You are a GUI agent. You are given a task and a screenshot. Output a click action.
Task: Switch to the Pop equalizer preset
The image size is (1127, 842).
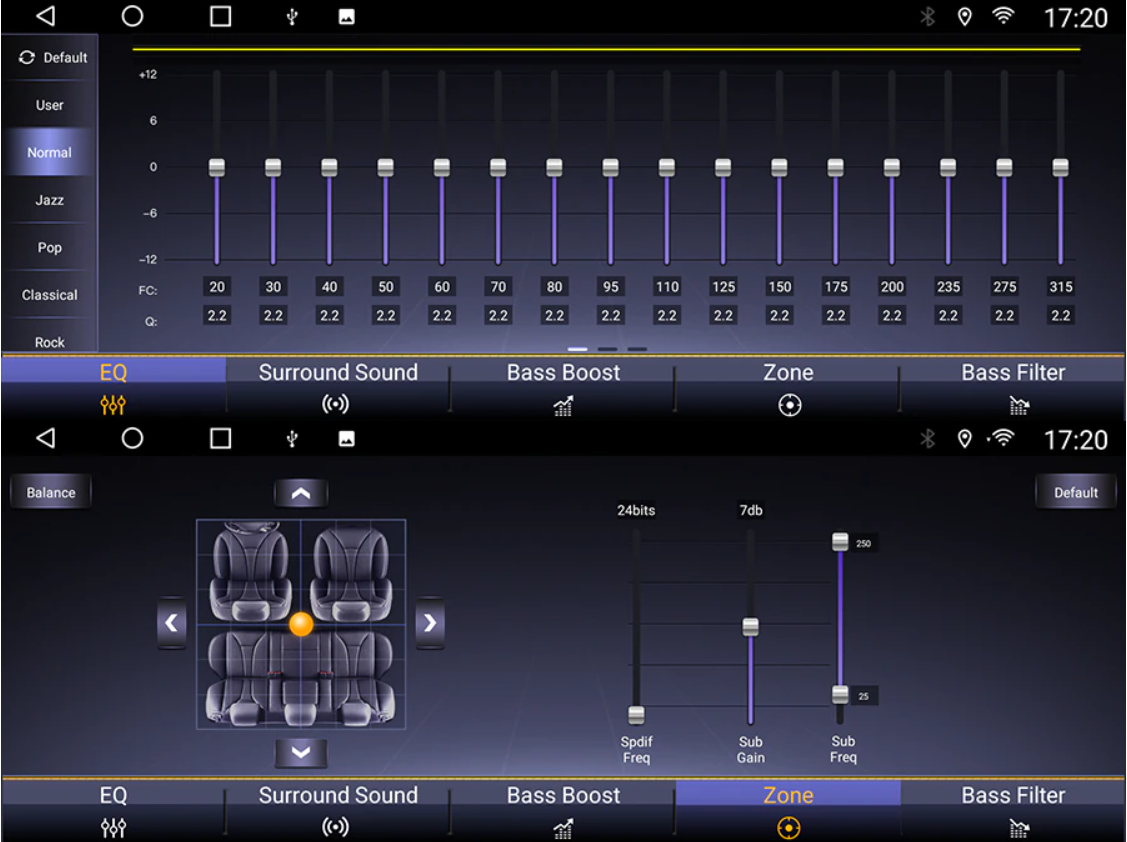[50, 247]
